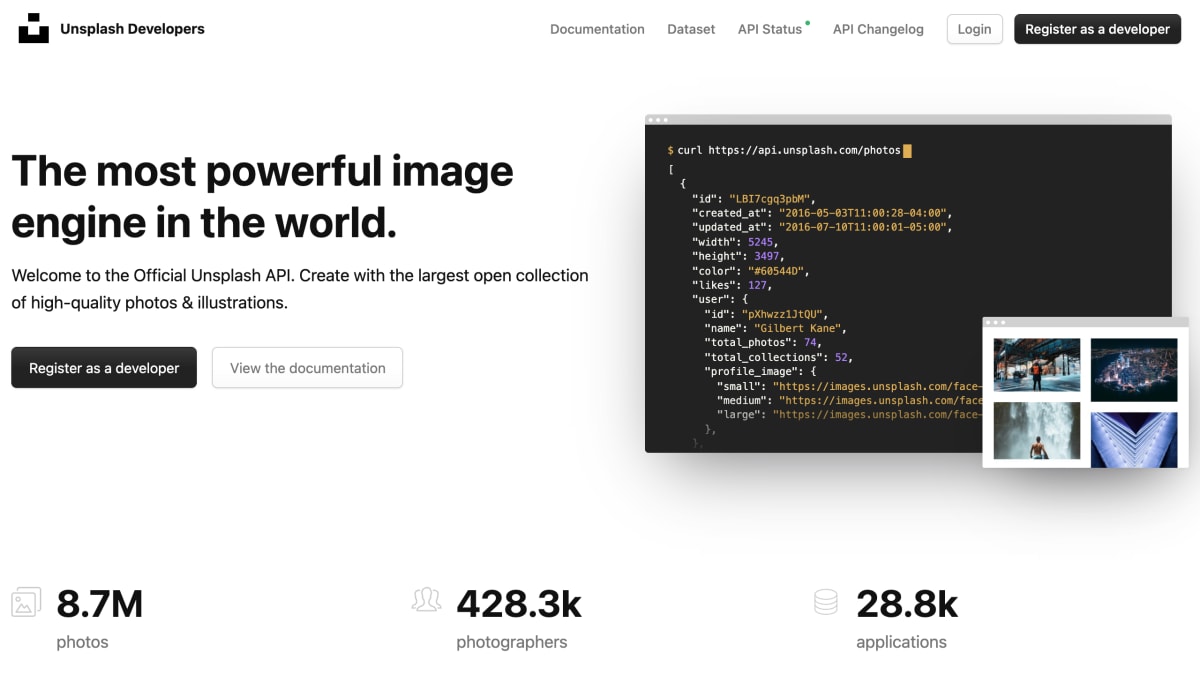The image size is (1200, 675).
Task: Click header Register as a developer button
Action: coord(1097,29)
